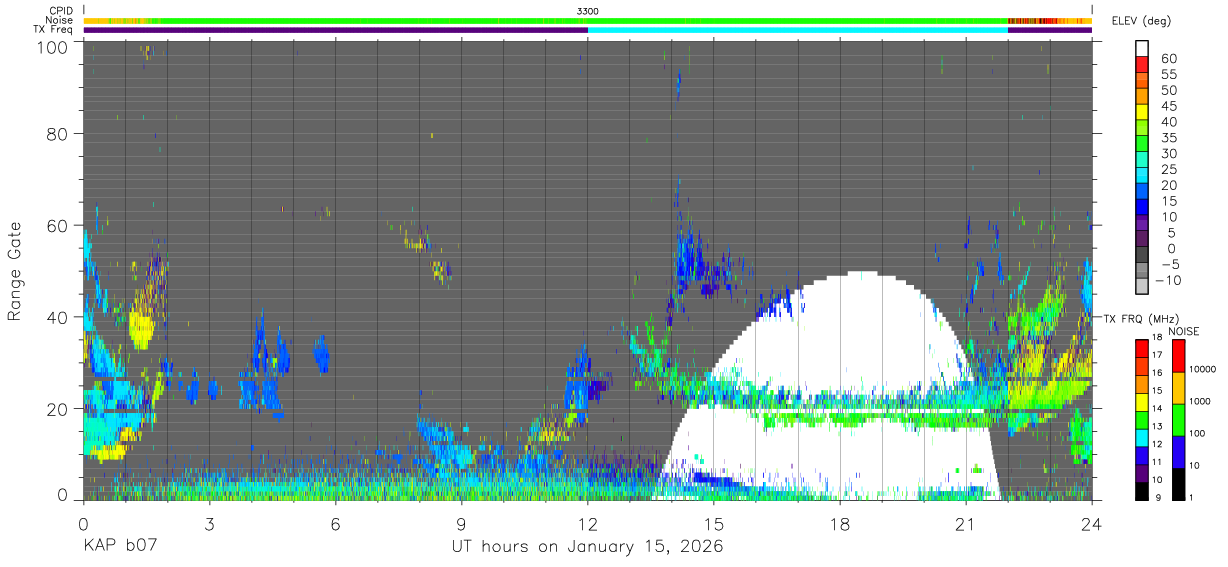Click the ELEV colorbar value '35'
1228x567 pixels.
1168,138
